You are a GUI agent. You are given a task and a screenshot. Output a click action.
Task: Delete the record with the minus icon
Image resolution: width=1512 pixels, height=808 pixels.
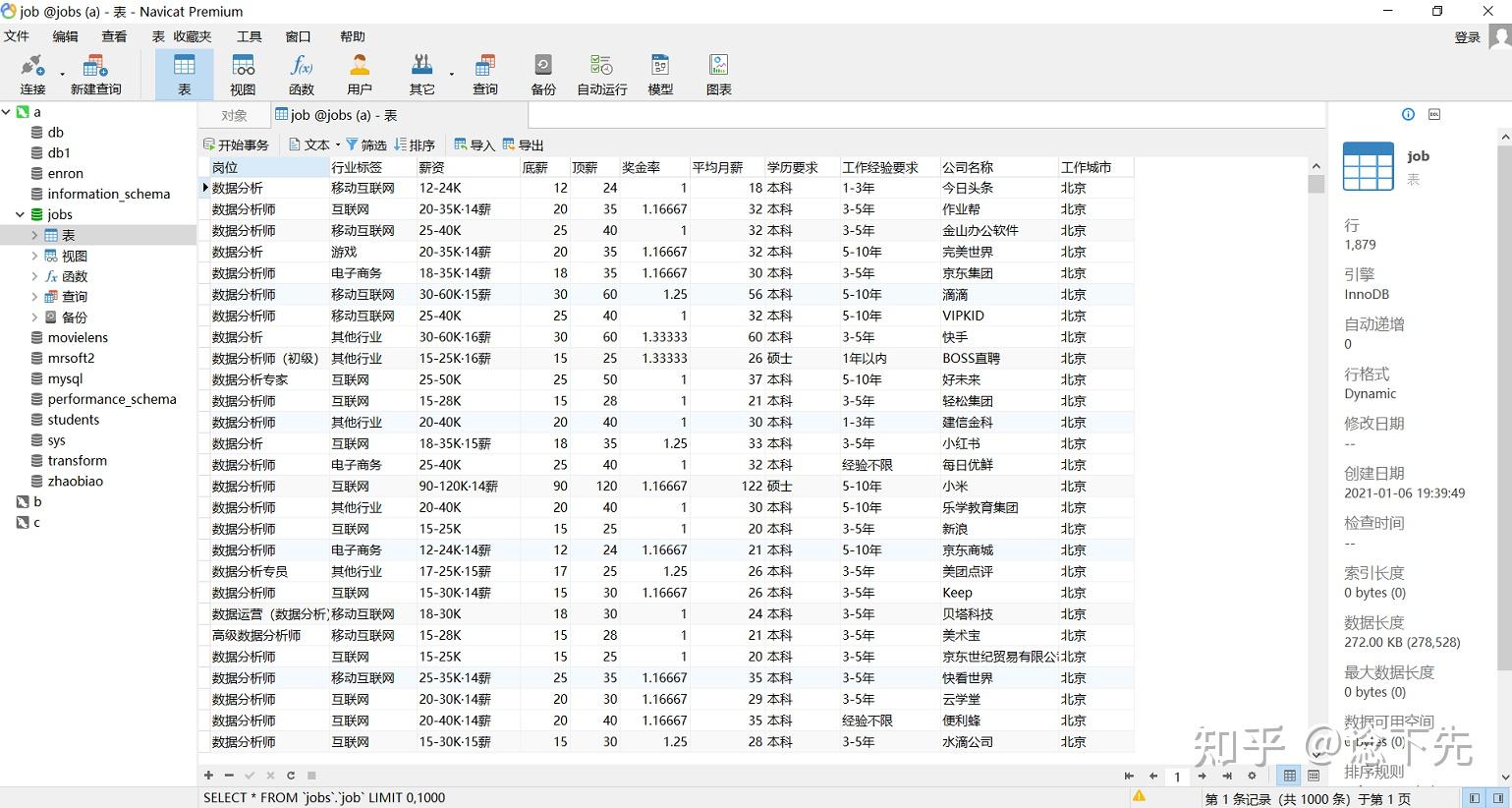point(229,776)
